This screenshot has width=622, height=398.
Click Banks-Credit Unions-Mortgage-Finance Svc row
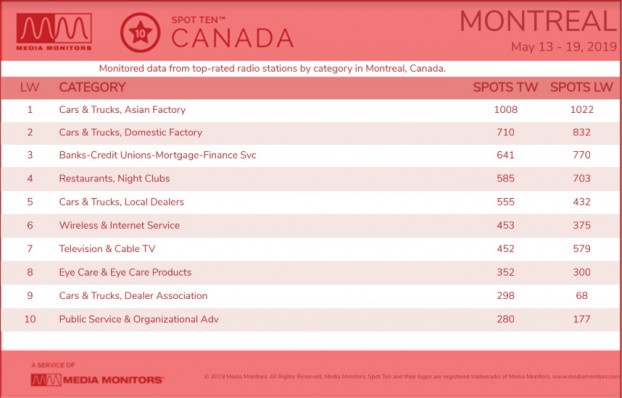point(311,155)
